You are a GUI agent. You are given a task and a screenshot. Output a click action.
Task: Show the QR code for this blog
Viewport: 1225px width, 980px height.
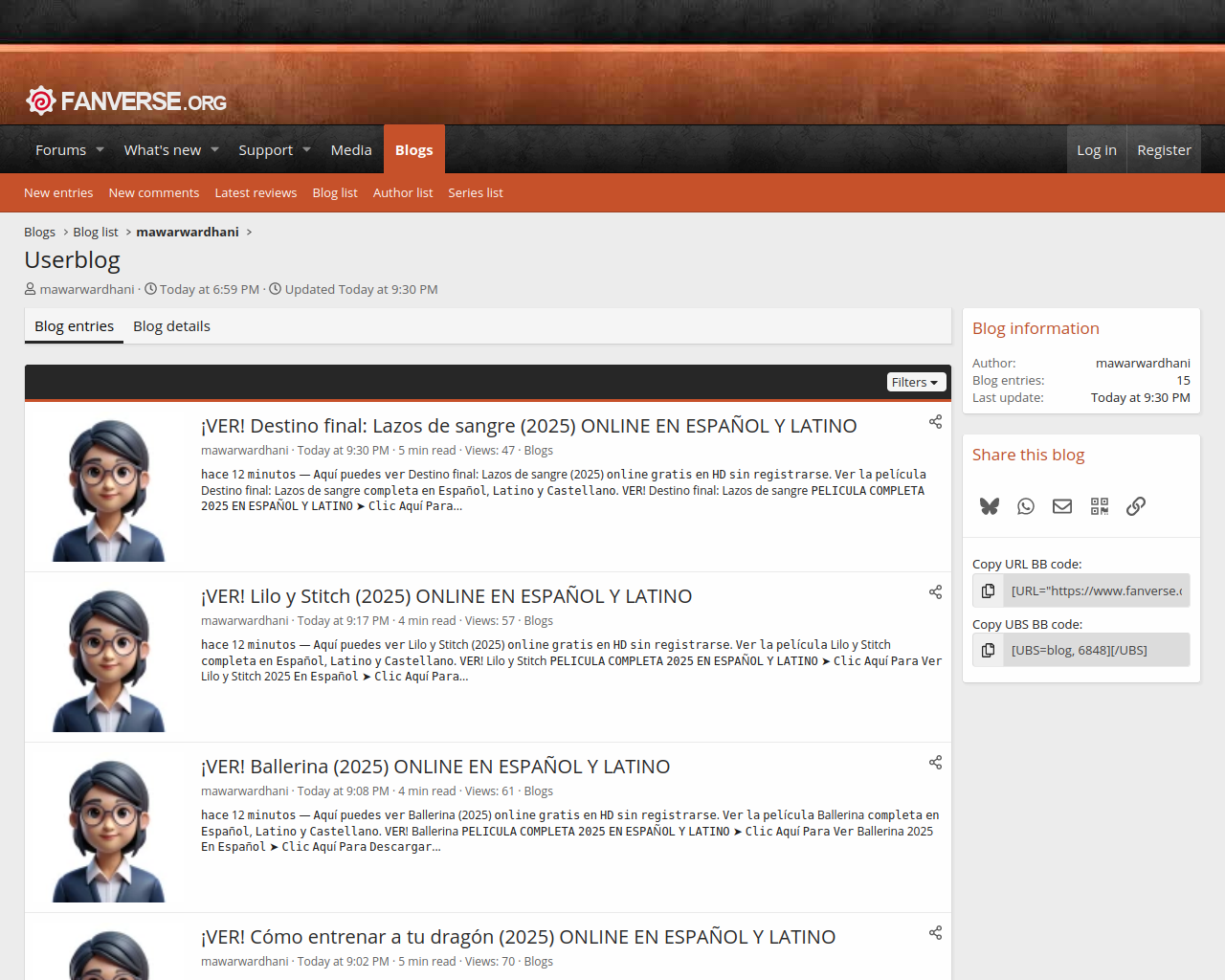1100,506
